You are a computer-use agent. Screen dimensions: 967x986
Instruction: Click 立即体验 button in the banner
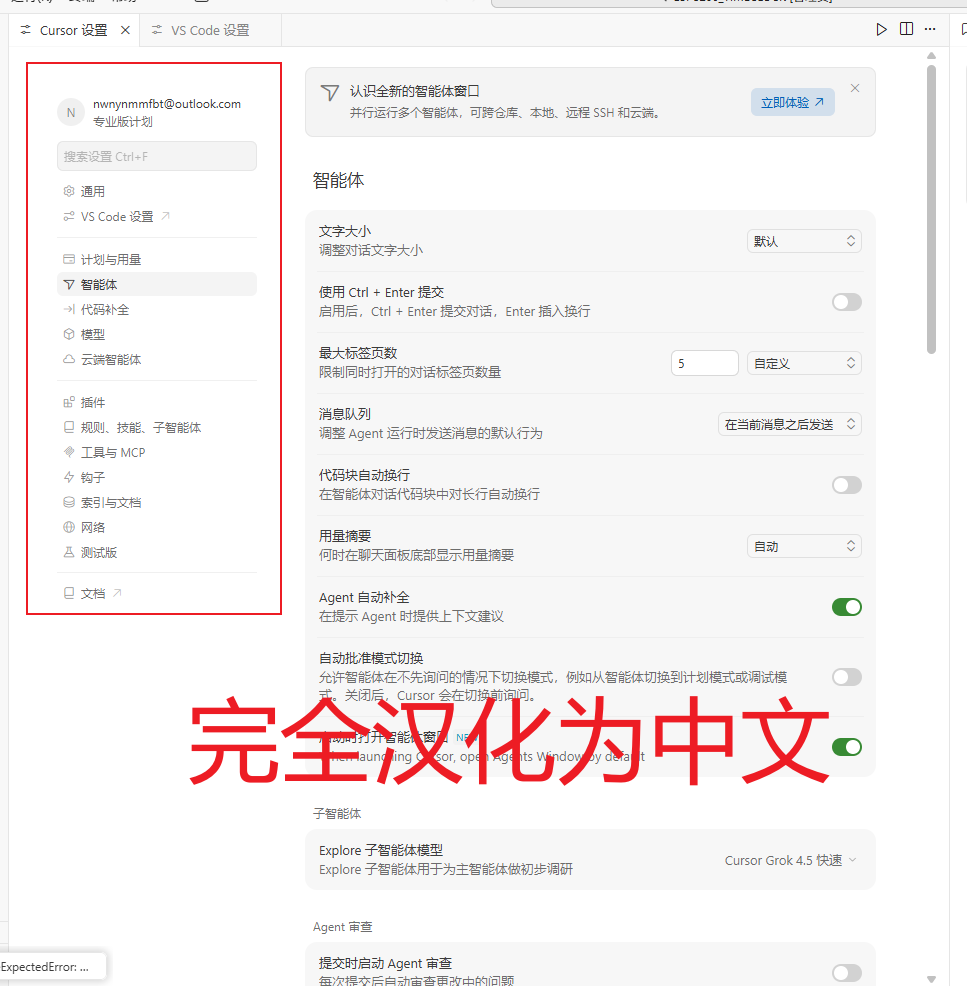[x=792, y=102]
